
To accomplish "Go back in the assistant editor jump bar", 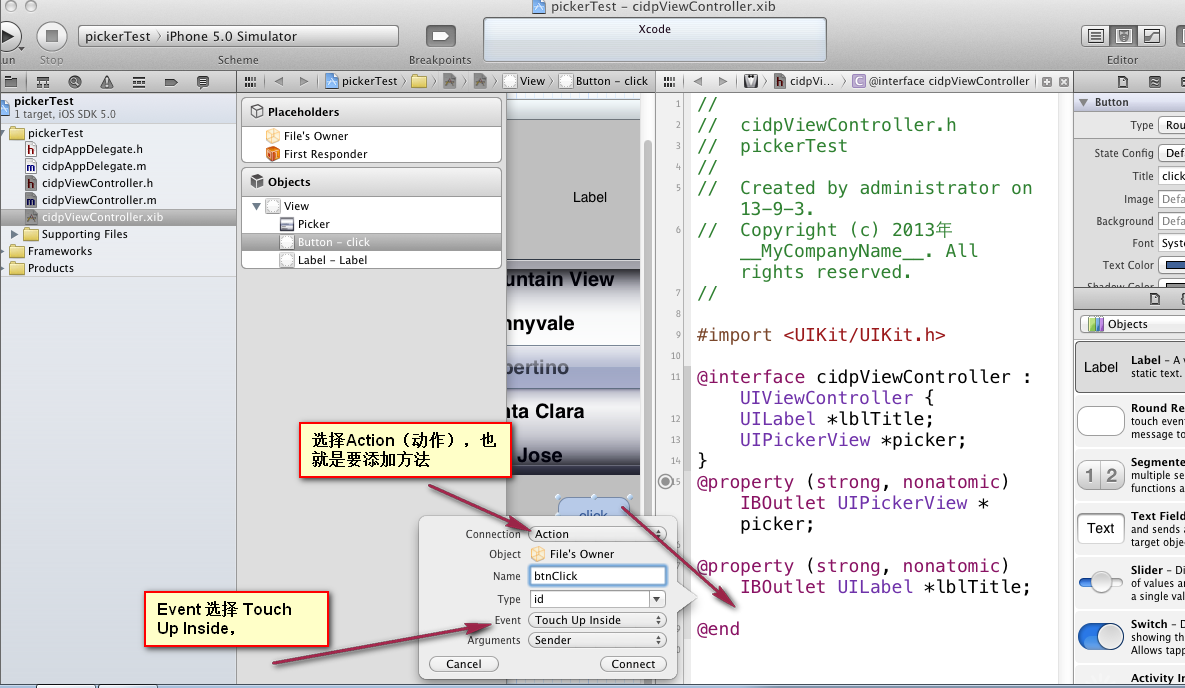I will point(698,82).
